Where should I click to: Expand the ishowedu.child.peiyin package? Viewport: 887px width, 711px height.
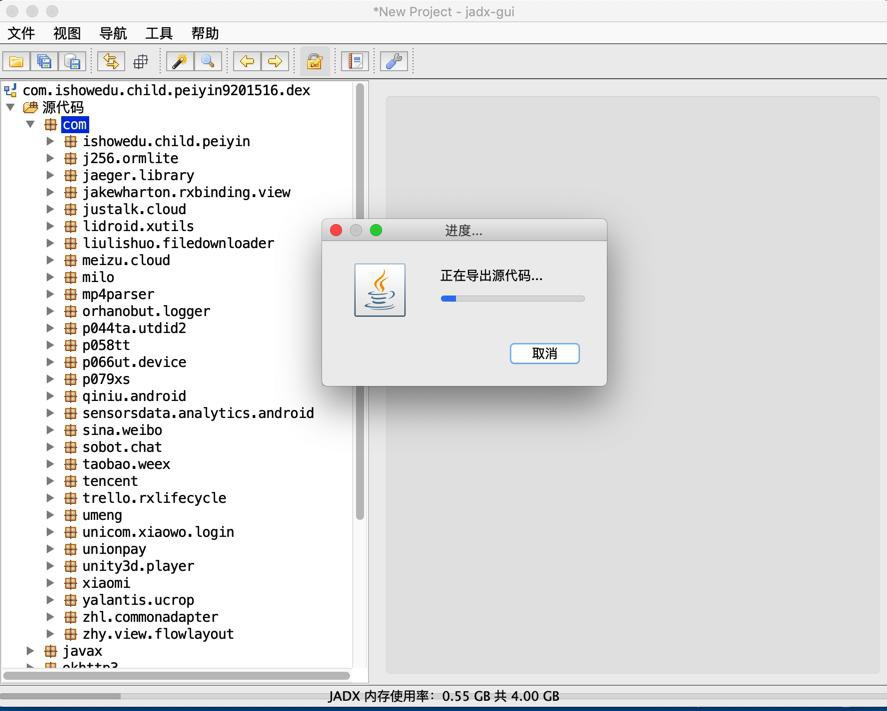point(50,141)
